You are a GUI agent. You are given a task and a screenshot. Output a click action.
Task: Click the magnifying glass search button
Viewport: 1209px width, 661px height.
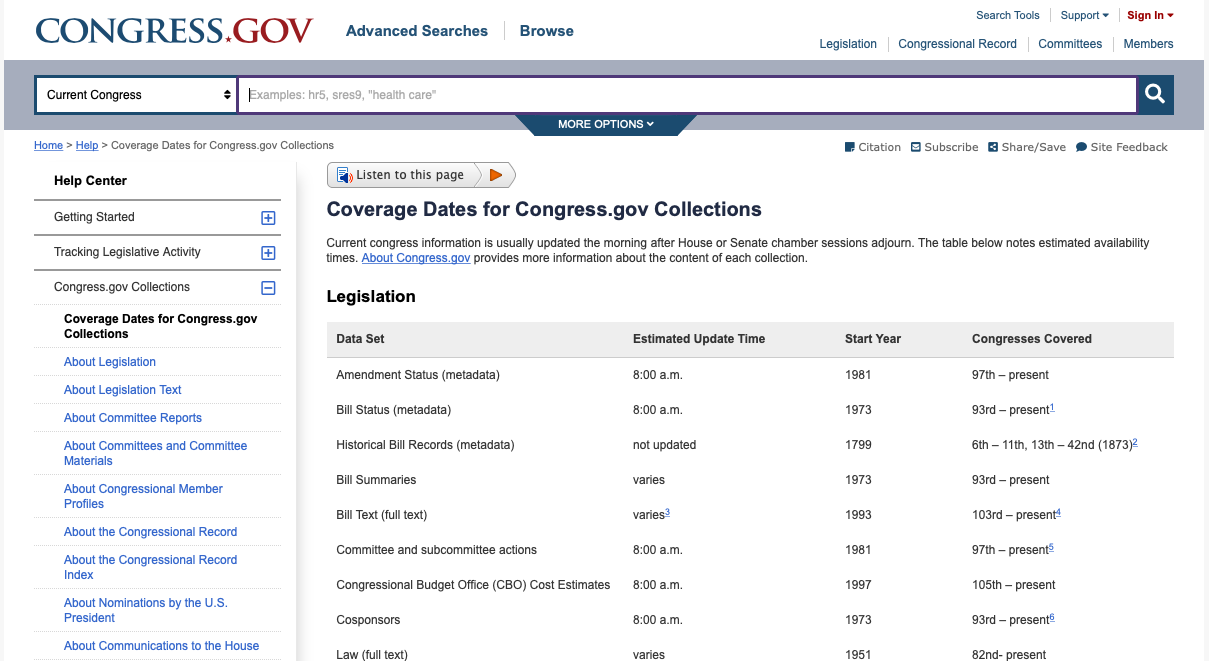point(1155,95)
